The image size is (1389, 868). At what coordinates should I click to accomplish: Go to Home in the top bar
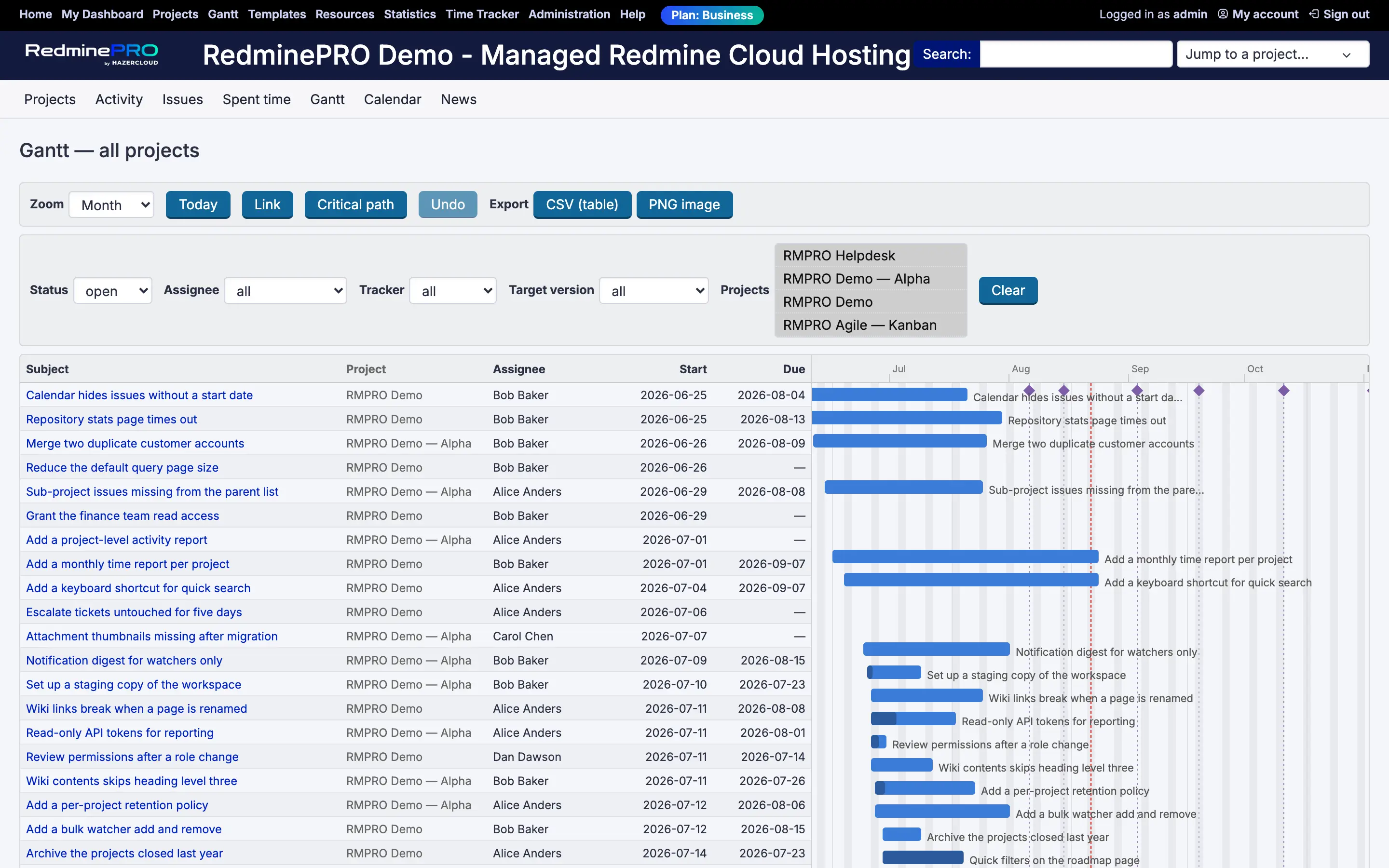pyautogui.click(x=36, y=14)
